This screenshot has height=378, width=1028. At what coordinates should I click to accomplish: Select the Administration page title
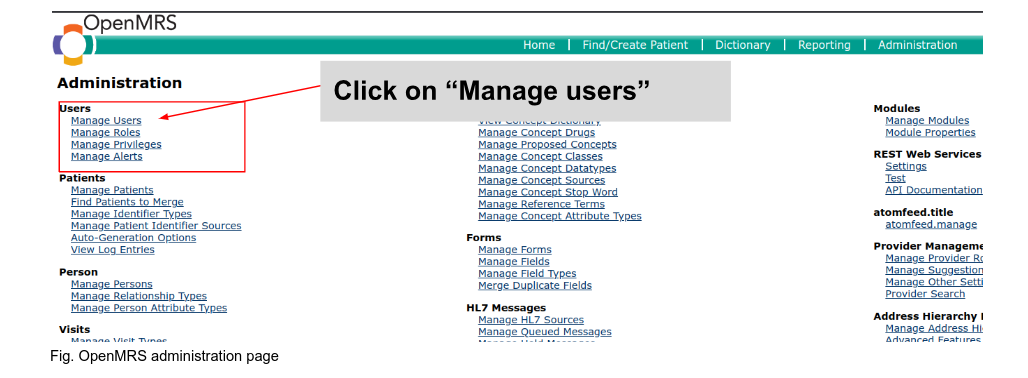tap(119, 83)
